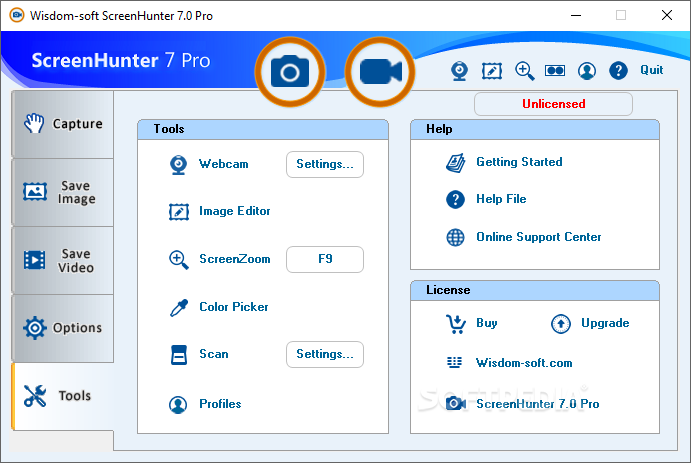Visit Online Support Center link
The image size is (691, 463).
[x=539, y=237]
